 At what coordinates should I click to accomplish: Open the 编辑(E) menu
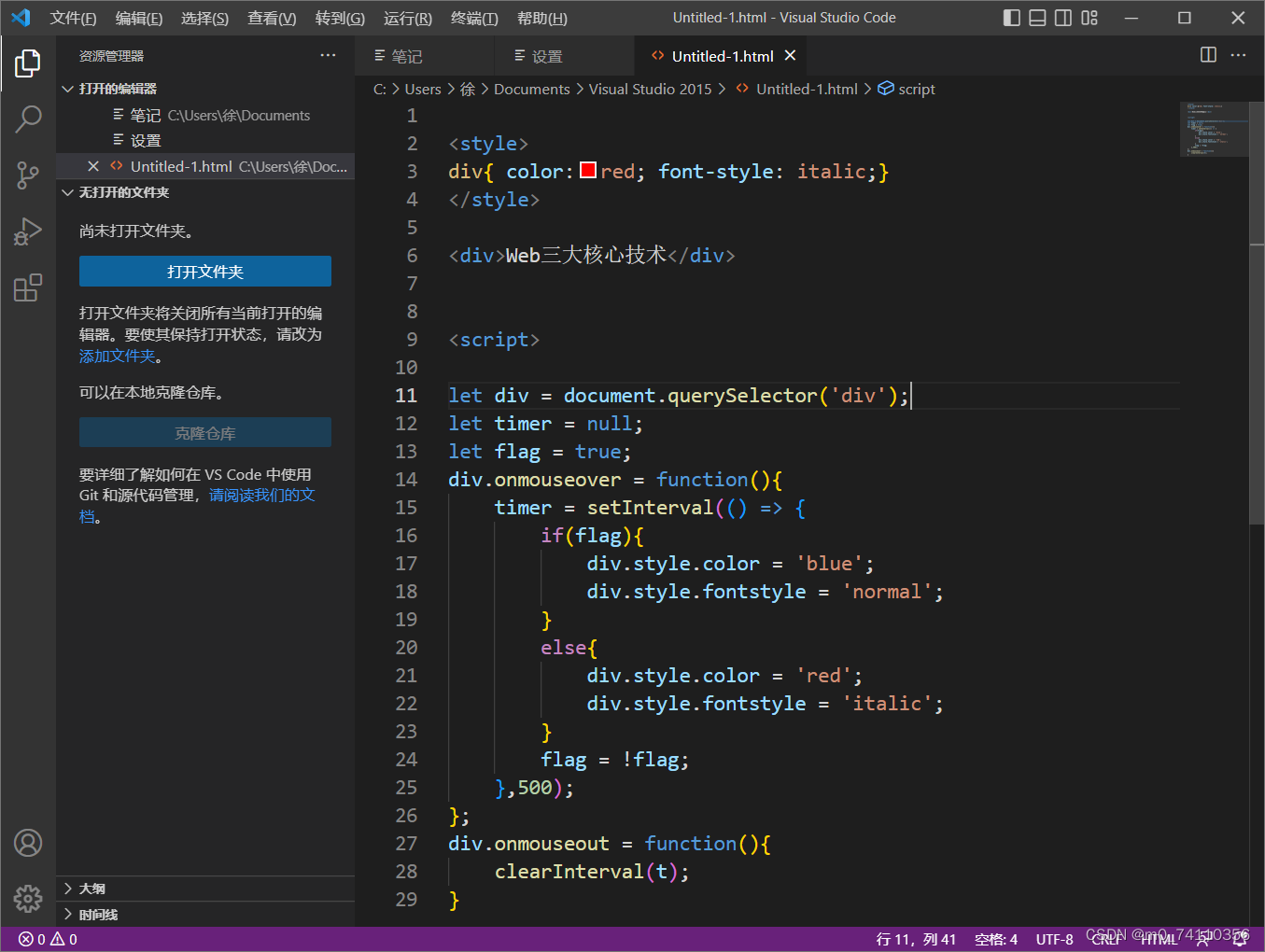click(x=139, y=18)
